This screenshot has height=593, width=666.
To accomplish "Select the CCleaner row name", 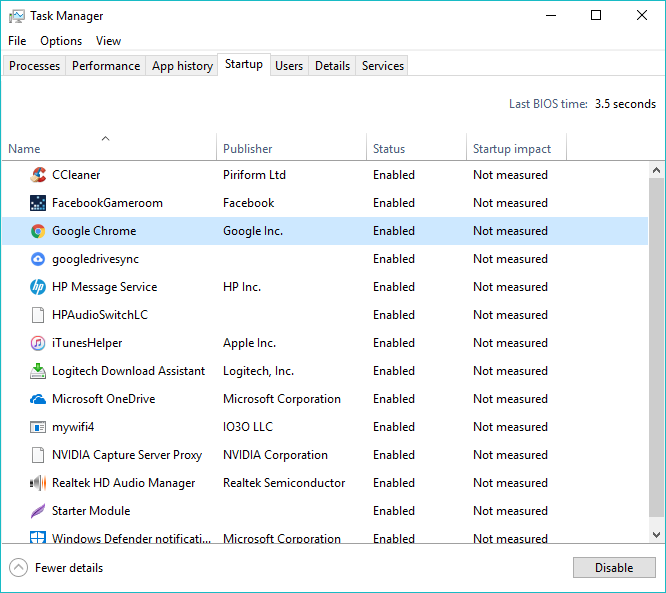I will click(x=76, y=175).
